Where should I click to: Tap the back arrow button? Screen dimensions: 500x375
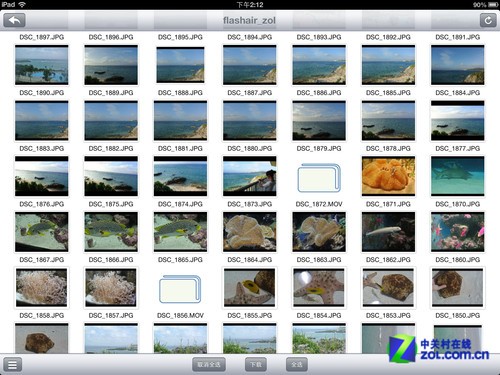pyautogui.click(x=14, y=20)
